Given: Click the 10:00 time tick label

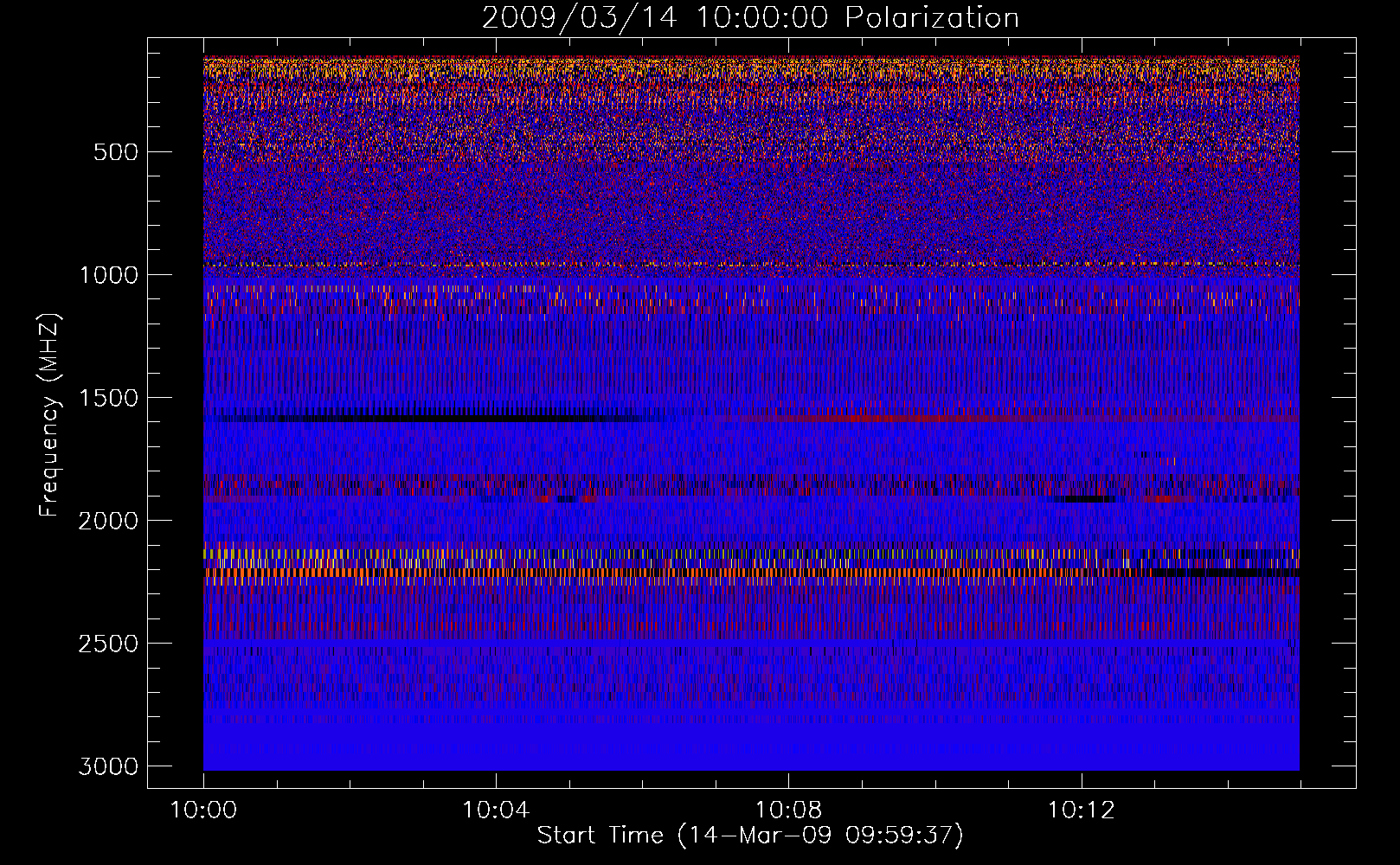Looking at the screenshot, I should coord(203,811).
